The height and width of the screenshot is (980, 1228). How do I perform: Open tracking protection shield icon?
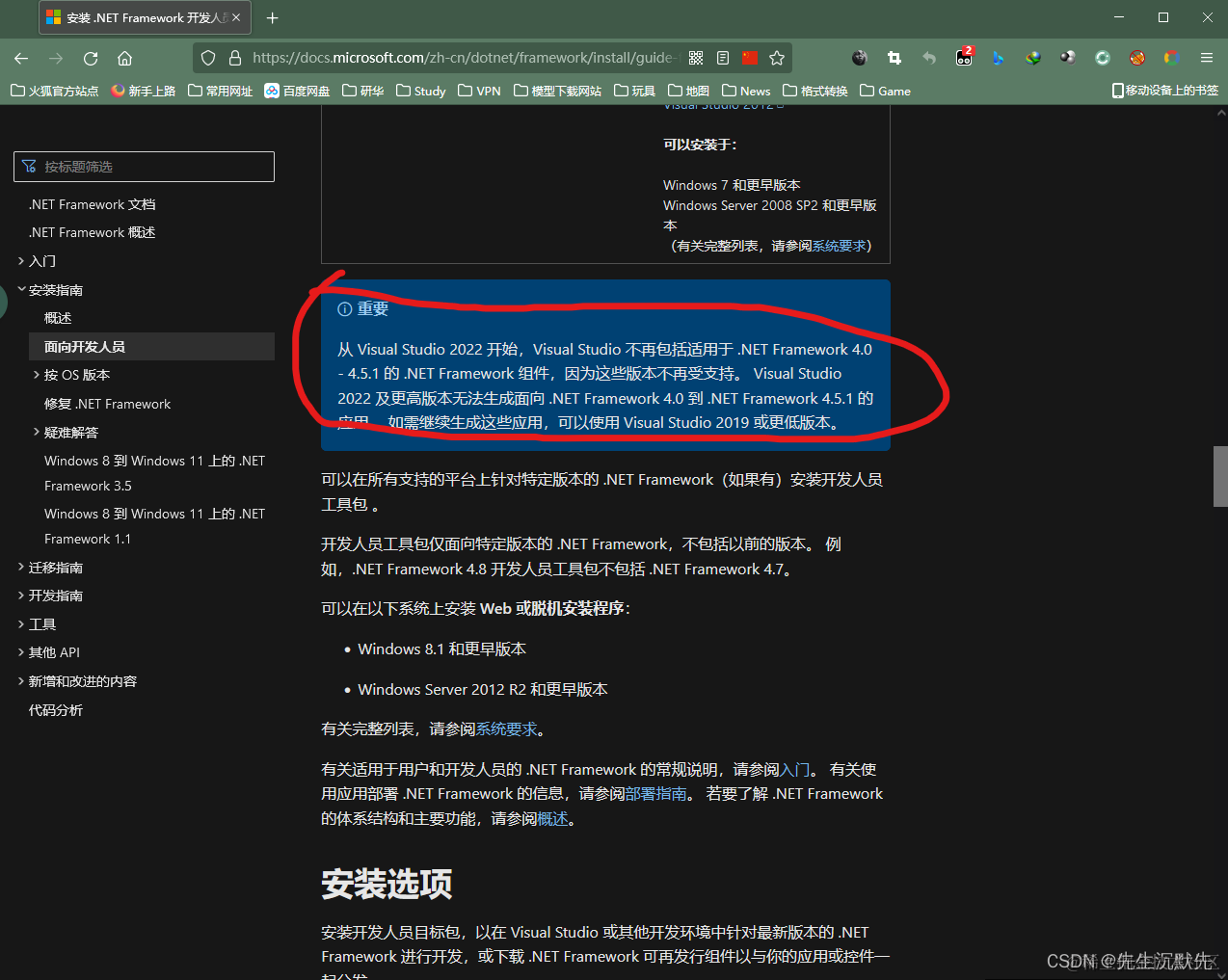pyautogui.click(x=208, y=58)
